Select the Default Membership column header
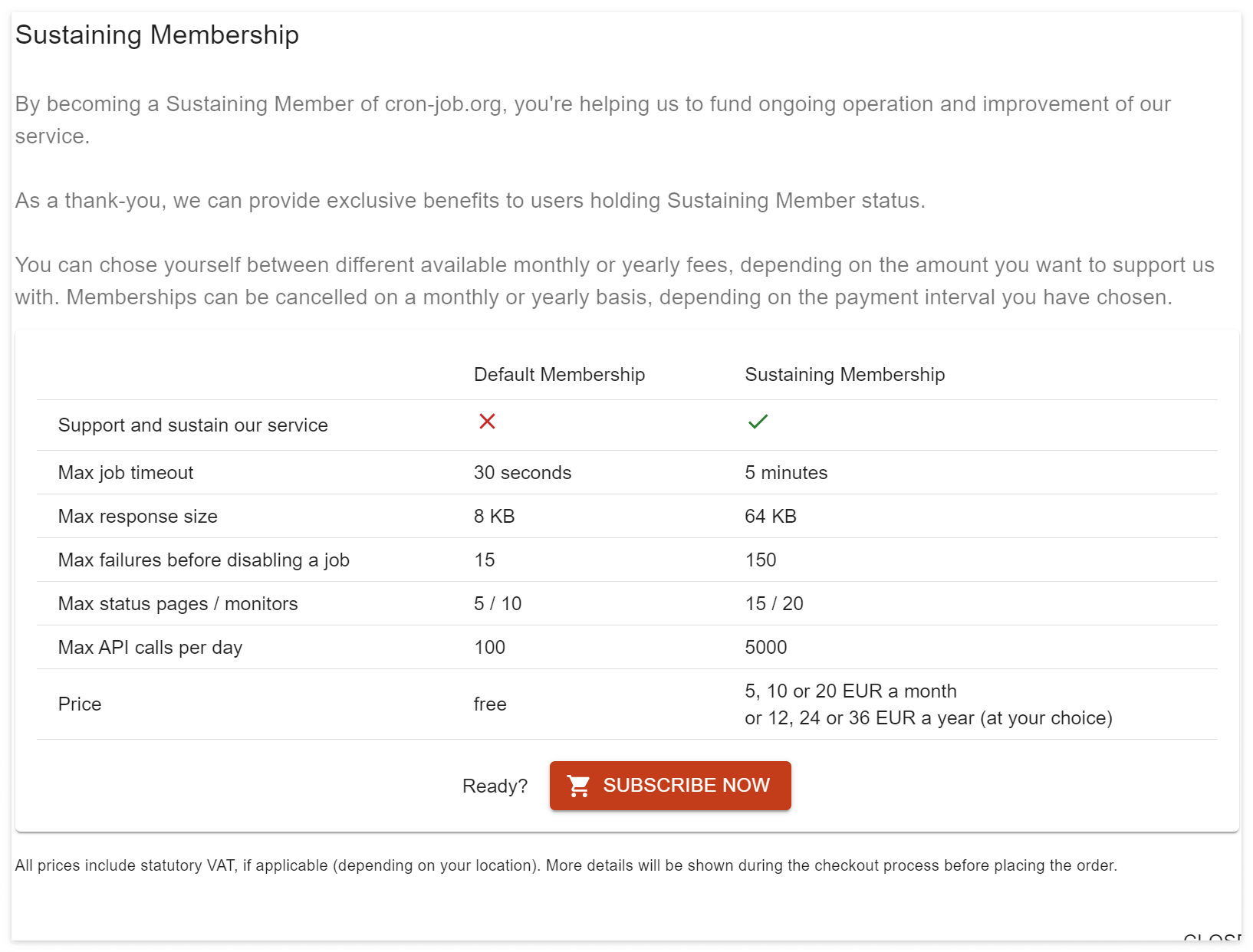The height and width of the screenshot is (952, 1253). [559, 375]
